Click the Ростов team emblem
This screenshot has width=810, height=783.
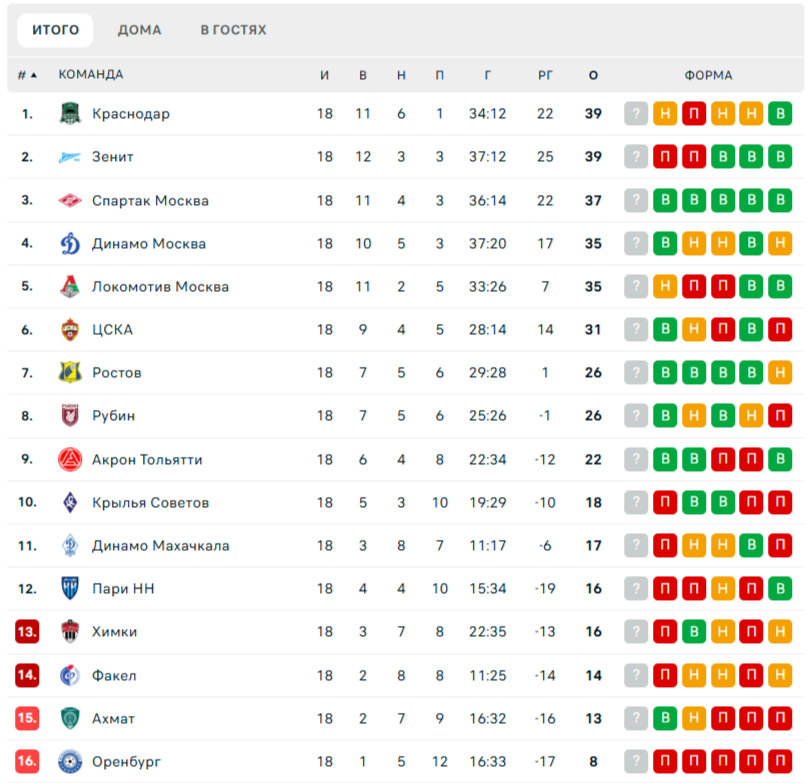tap(70, 372)
